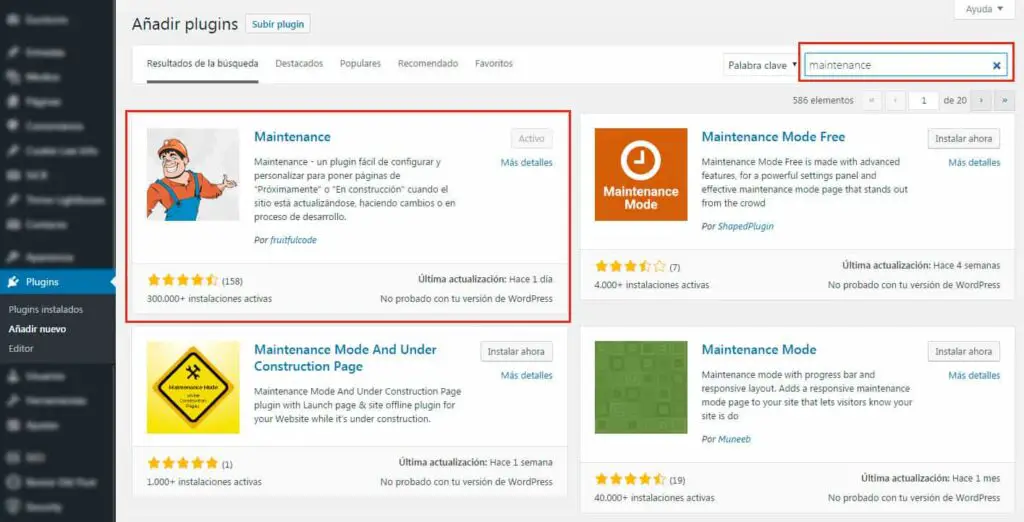
Task: Open Más detalles for Muneeb's Maintenance Mode
Action: 974,376
